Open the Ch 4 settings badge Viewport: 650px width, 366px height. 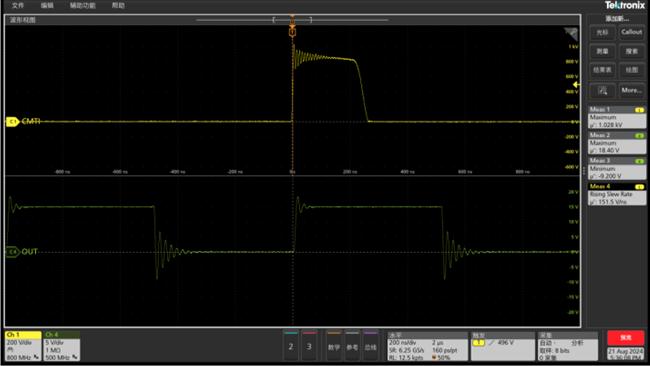click(x=62, y=346)
